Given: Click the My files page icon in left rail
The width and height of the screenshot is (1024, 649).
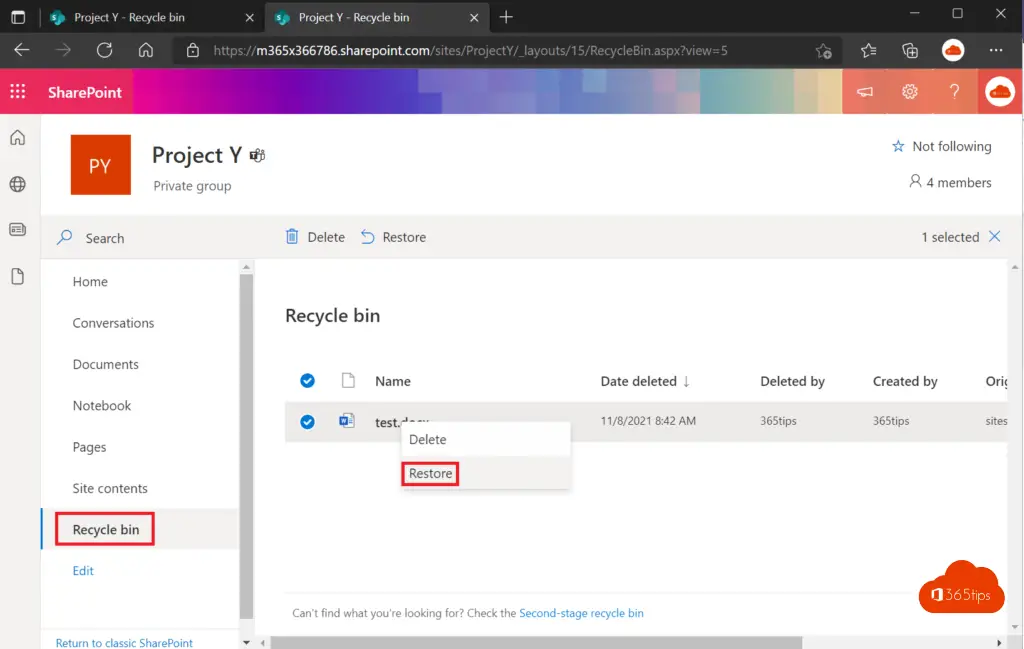Looking at the screenshot, I should pyautogui.click(x=17, y=277).
